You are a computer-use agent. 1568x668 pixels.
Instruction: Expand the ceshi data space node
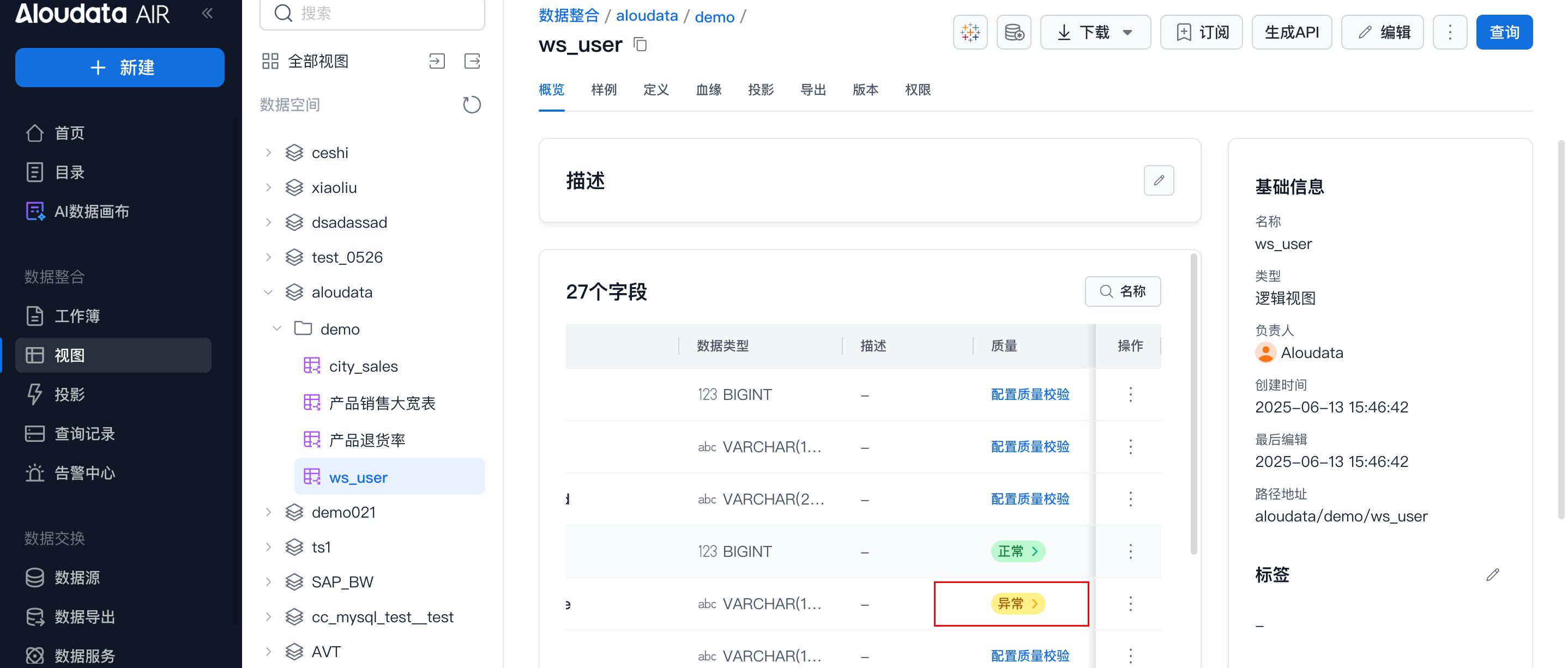tap(268, 153)
